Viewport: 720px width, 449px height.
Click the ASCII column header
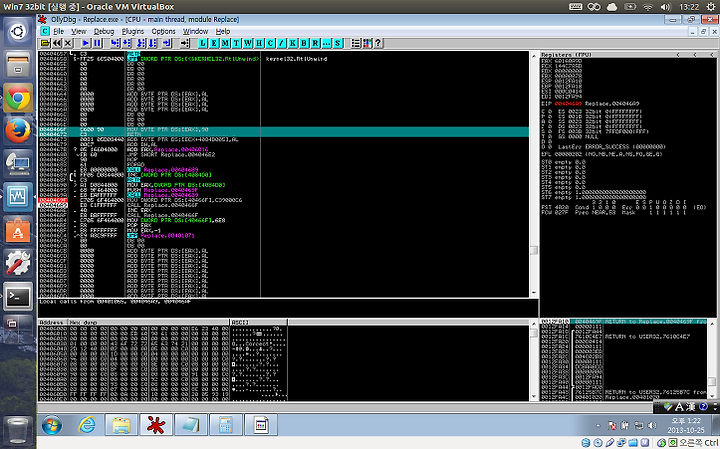[258, 322]
